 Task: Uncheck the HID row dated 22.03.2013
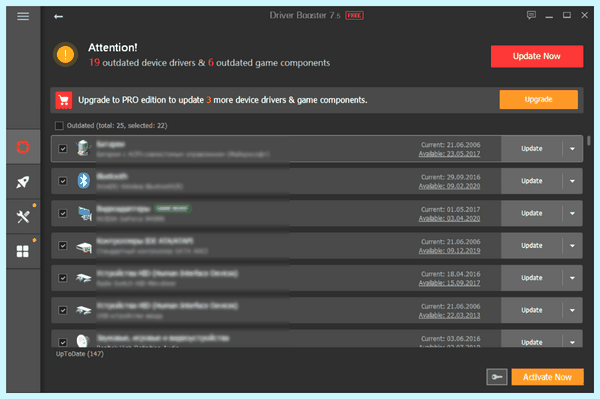(63, 310)
